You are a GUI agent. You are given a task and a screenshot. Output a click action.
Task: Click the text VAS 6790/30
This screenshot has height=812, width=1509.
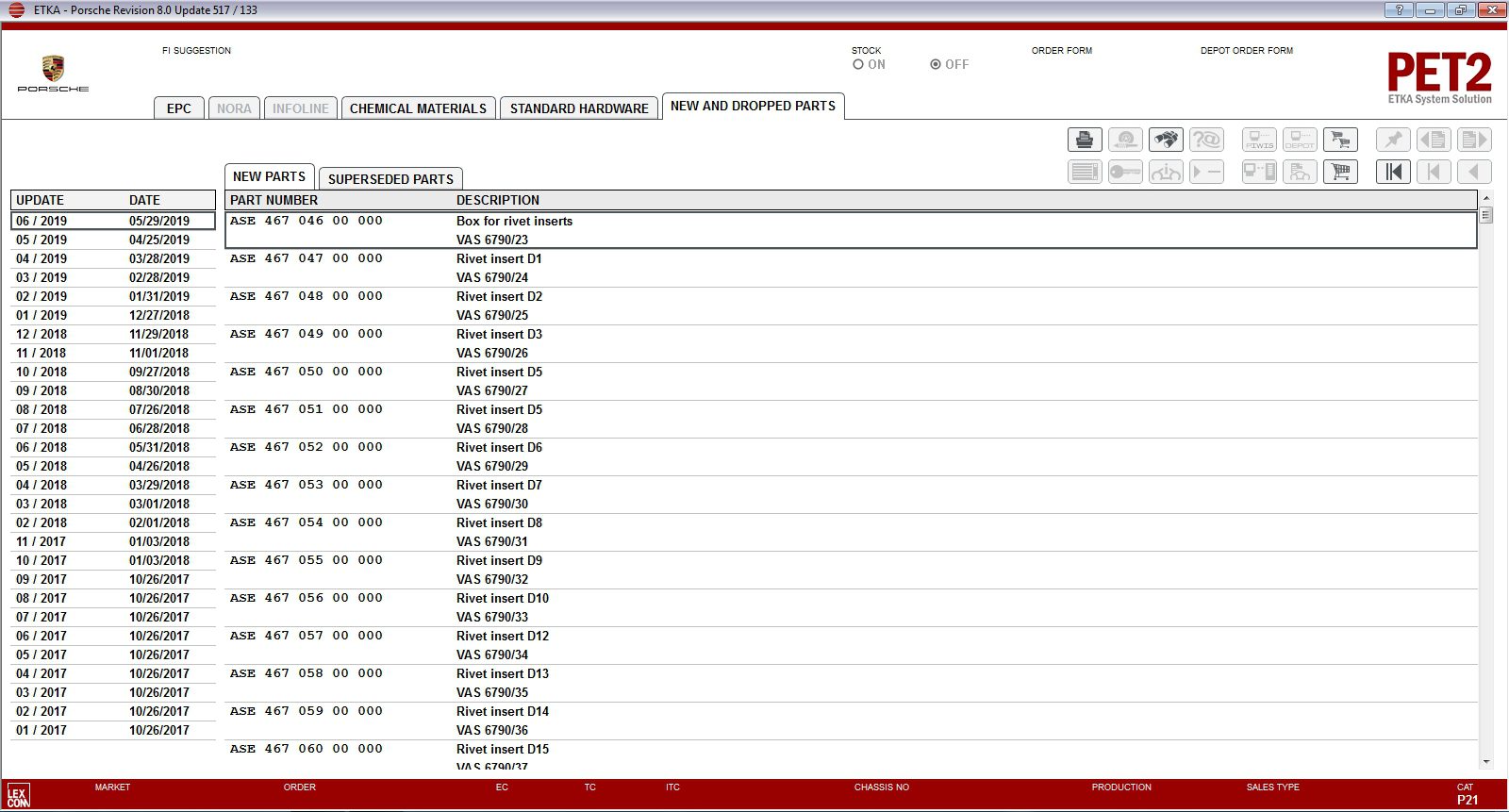click(492, 504)
